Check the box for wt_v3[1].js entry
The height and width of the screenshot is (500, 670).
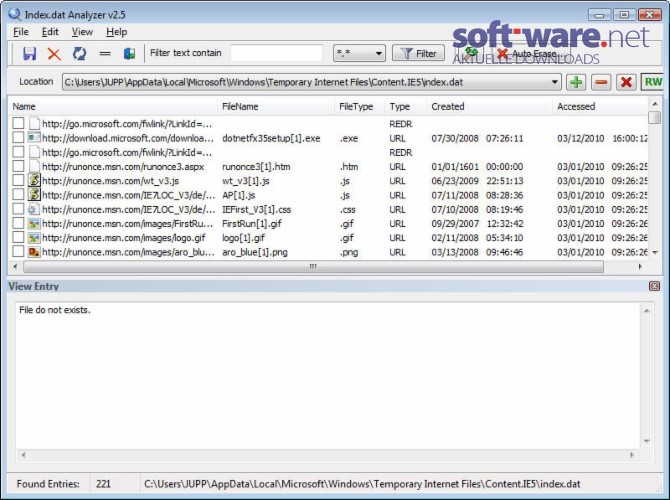point(18,180)
